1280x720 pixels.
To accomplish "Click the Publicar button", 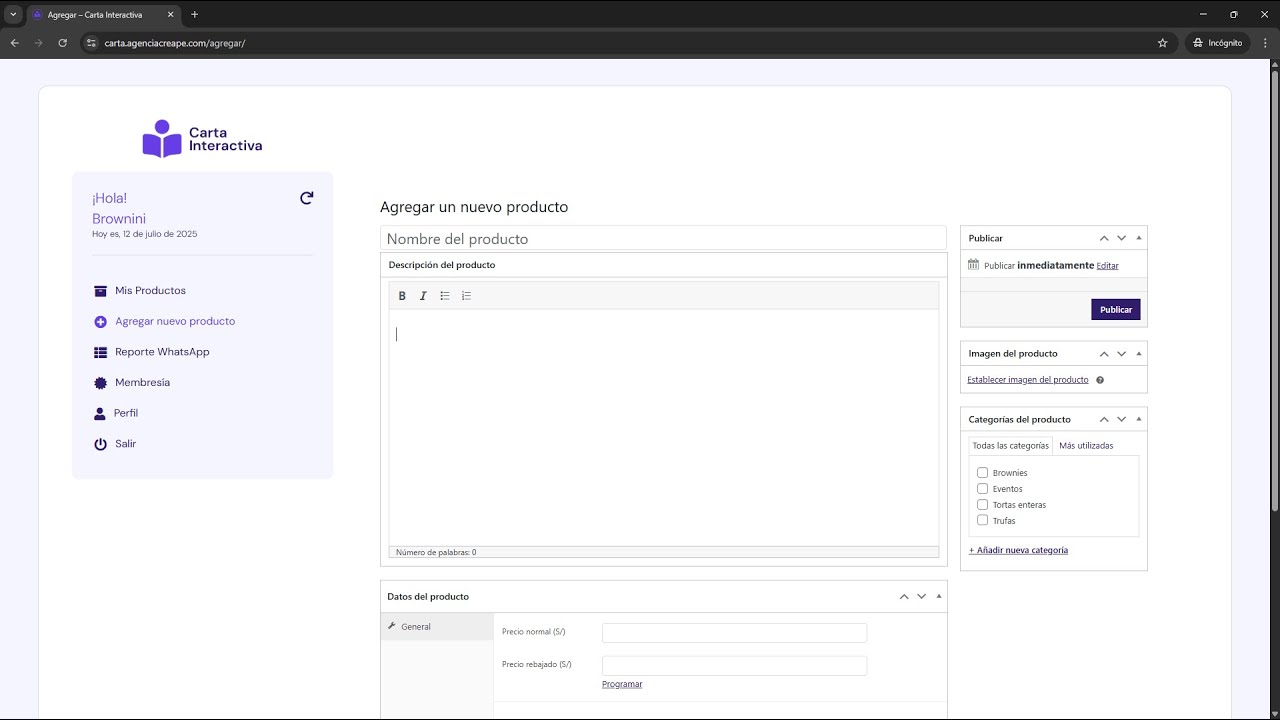I will click(1116, 310).
